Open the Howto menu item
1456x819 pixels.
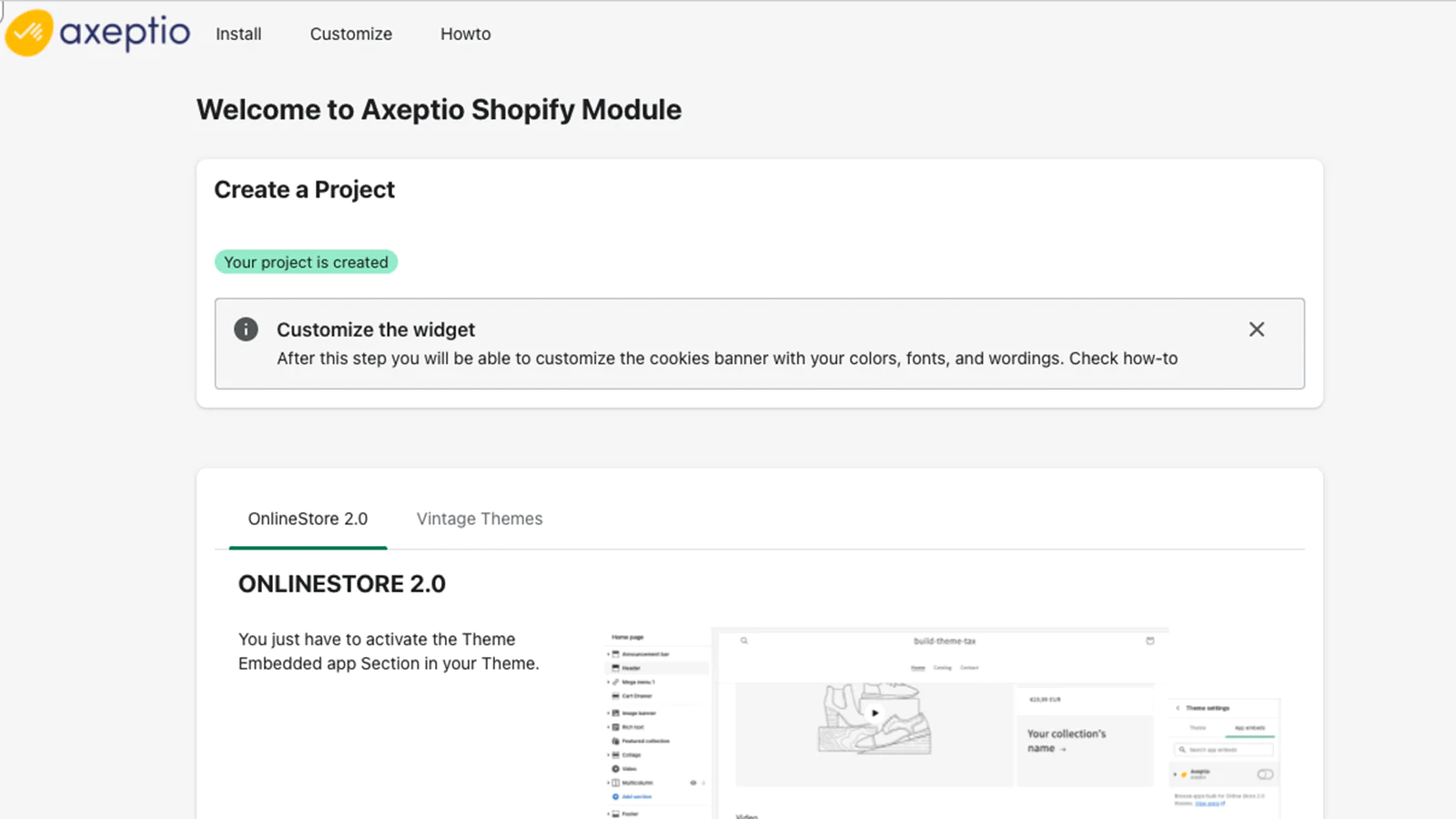tap(466, 34)
